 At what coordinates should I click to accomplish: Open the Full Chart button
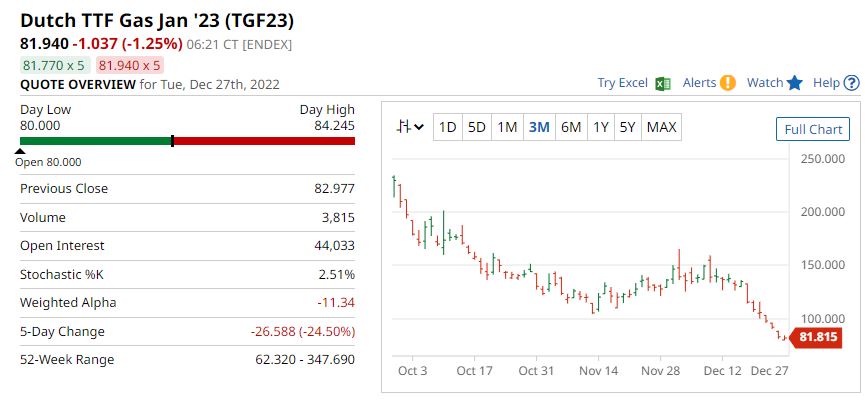(x=812, y=129)
